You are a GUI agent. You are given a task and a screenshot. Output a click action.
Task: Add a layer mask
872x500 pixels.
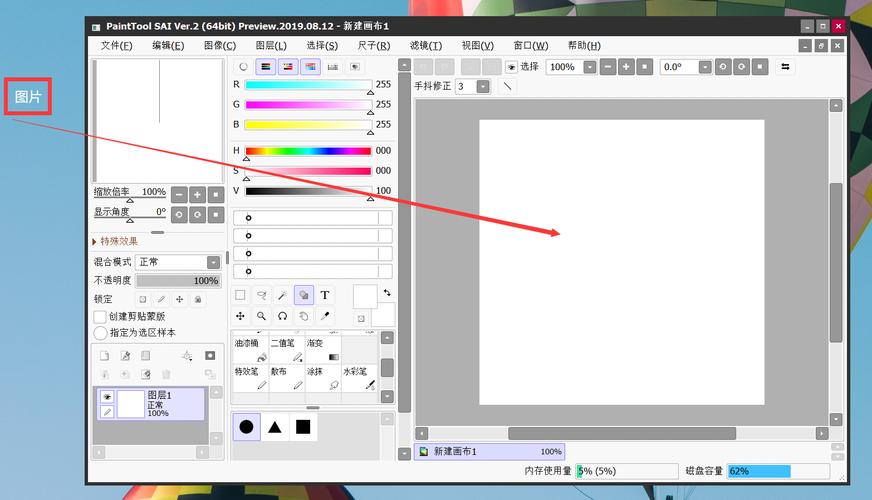point(210,356)
